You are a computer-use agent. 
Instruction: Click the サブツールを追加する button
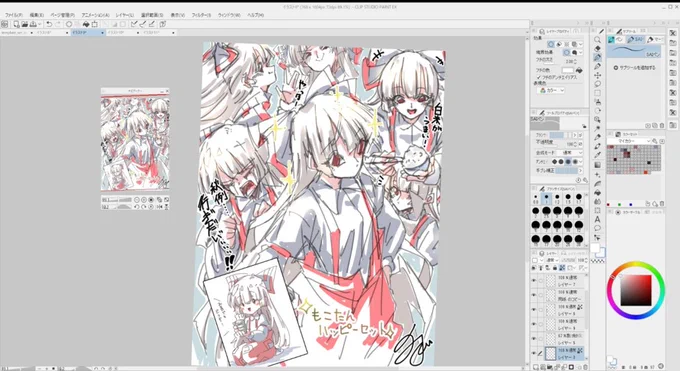[634, 68]
